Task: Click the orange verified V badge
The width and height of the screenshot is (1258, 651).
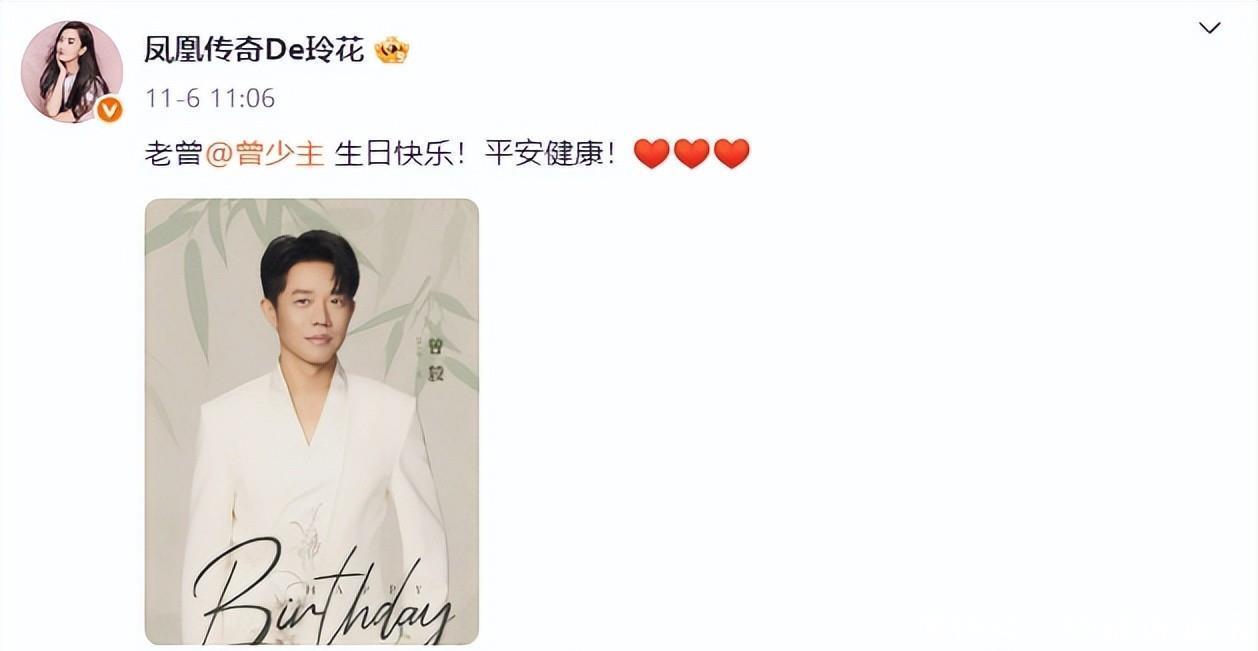Action: 109,110
